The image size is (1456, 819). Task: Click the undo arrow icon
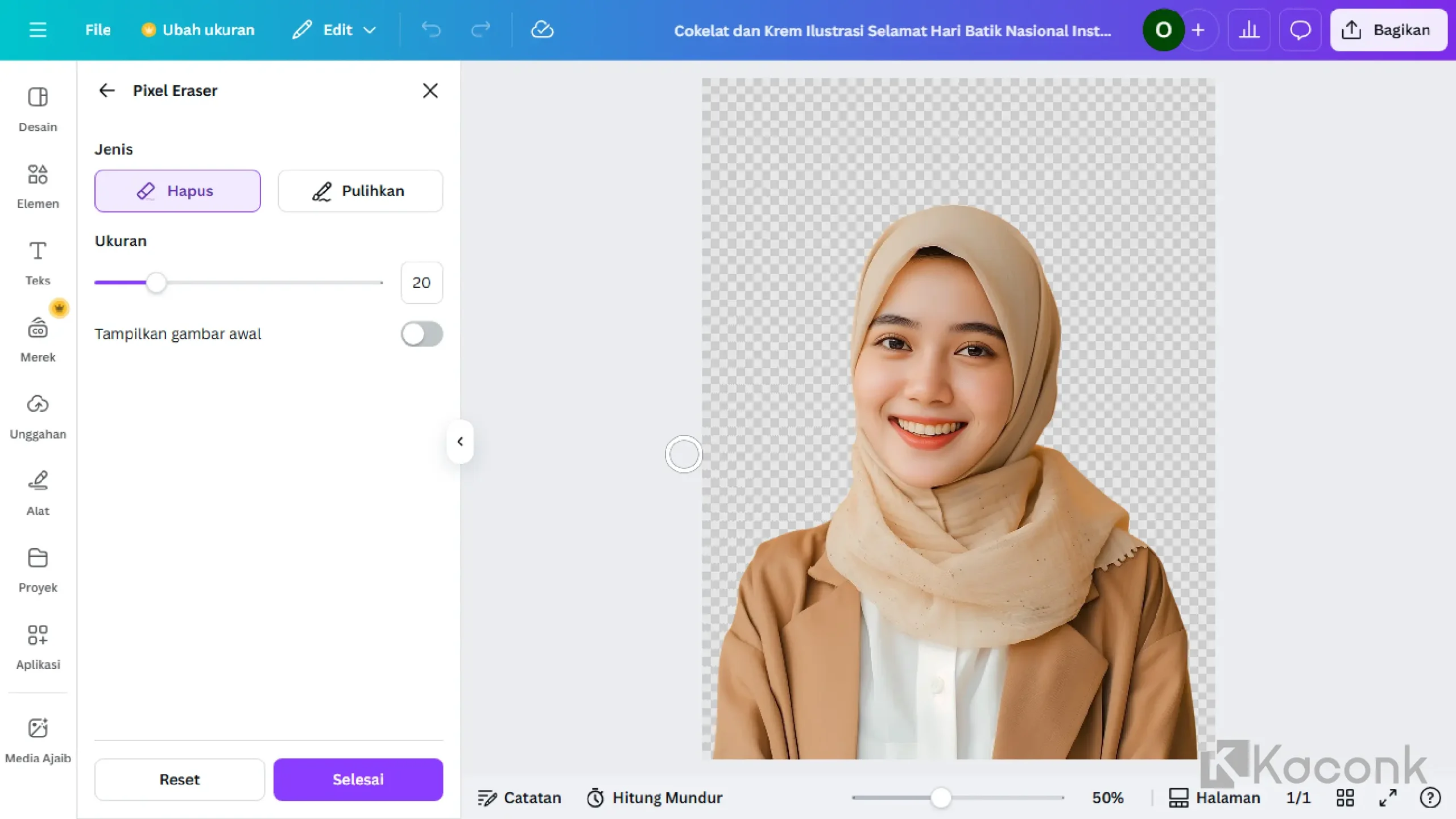431,30
